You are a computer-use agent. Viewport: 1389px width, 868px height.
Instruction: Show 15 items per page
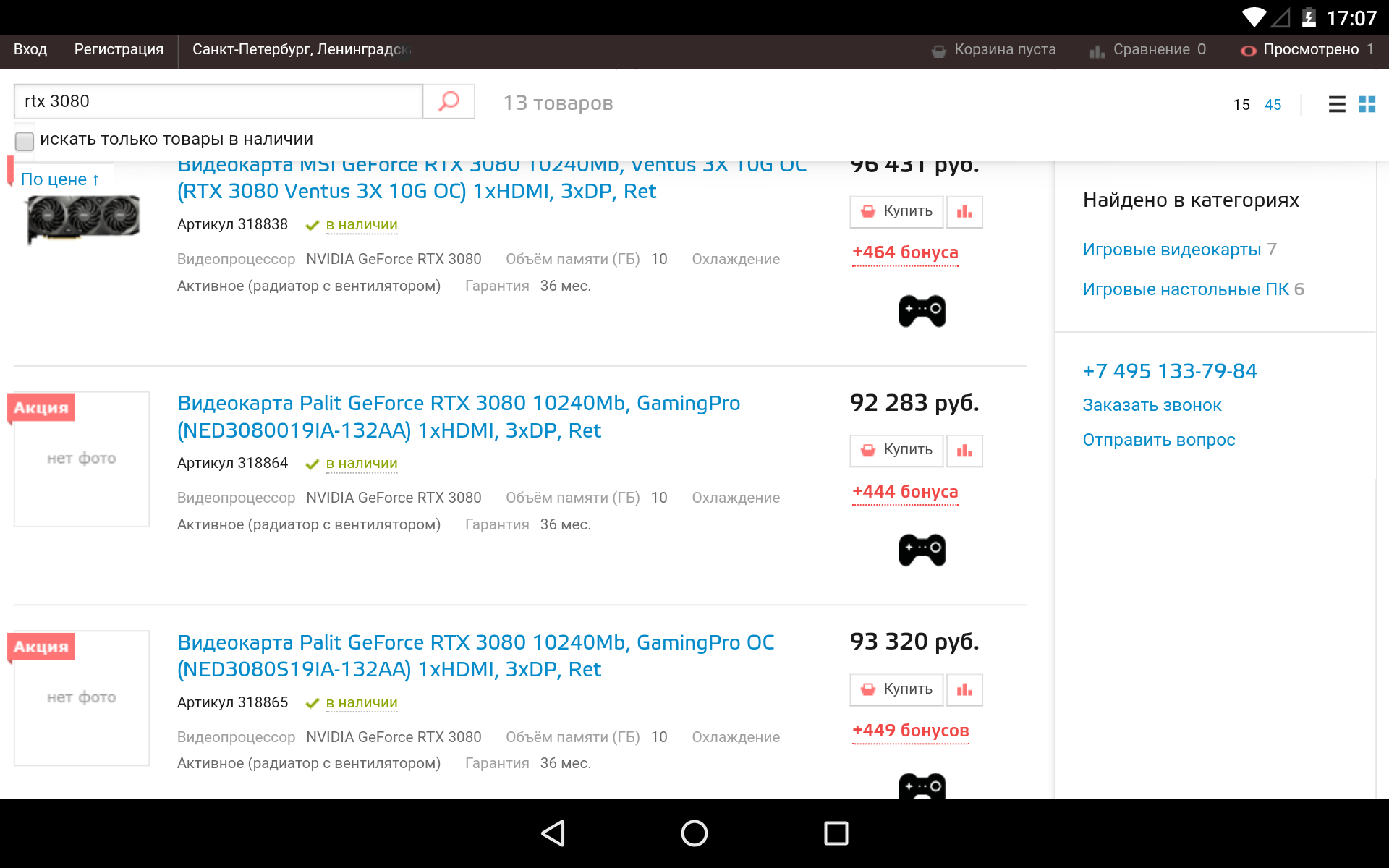click(1241, 105)
